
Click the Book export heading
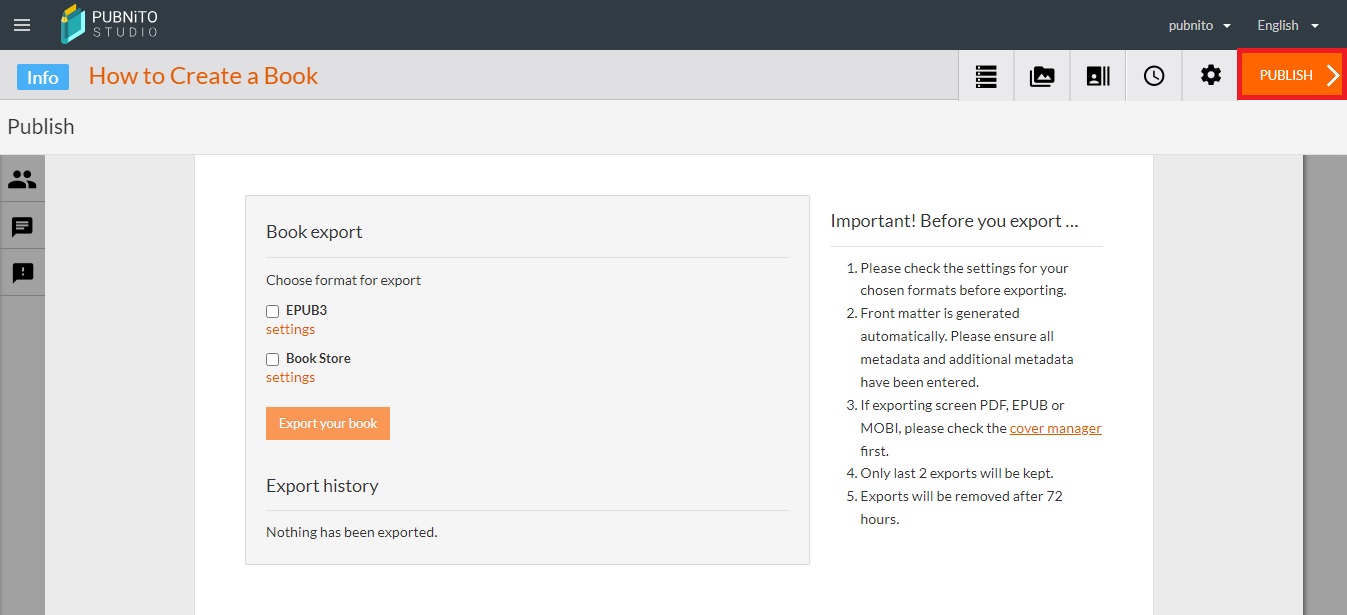314,232
